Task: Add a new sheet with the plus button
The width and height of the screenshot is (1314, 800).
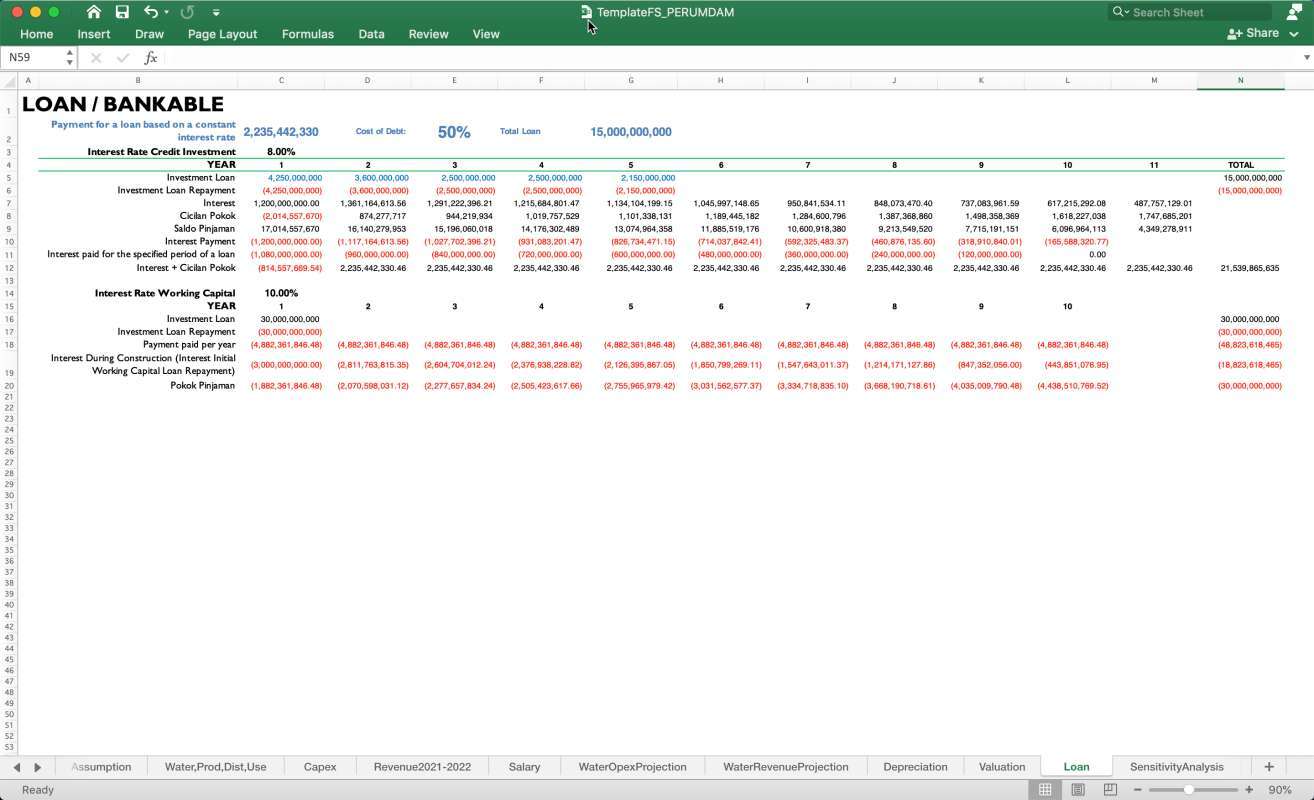Action: point(1268,766)
